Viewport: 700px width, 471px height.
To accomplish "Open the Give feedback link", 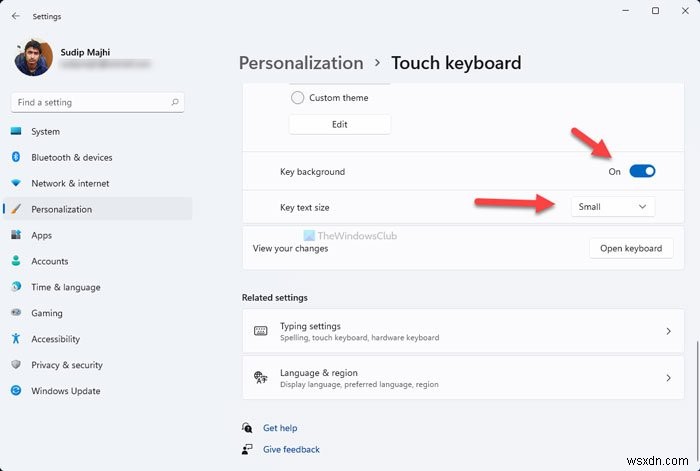I will point(291,450).
